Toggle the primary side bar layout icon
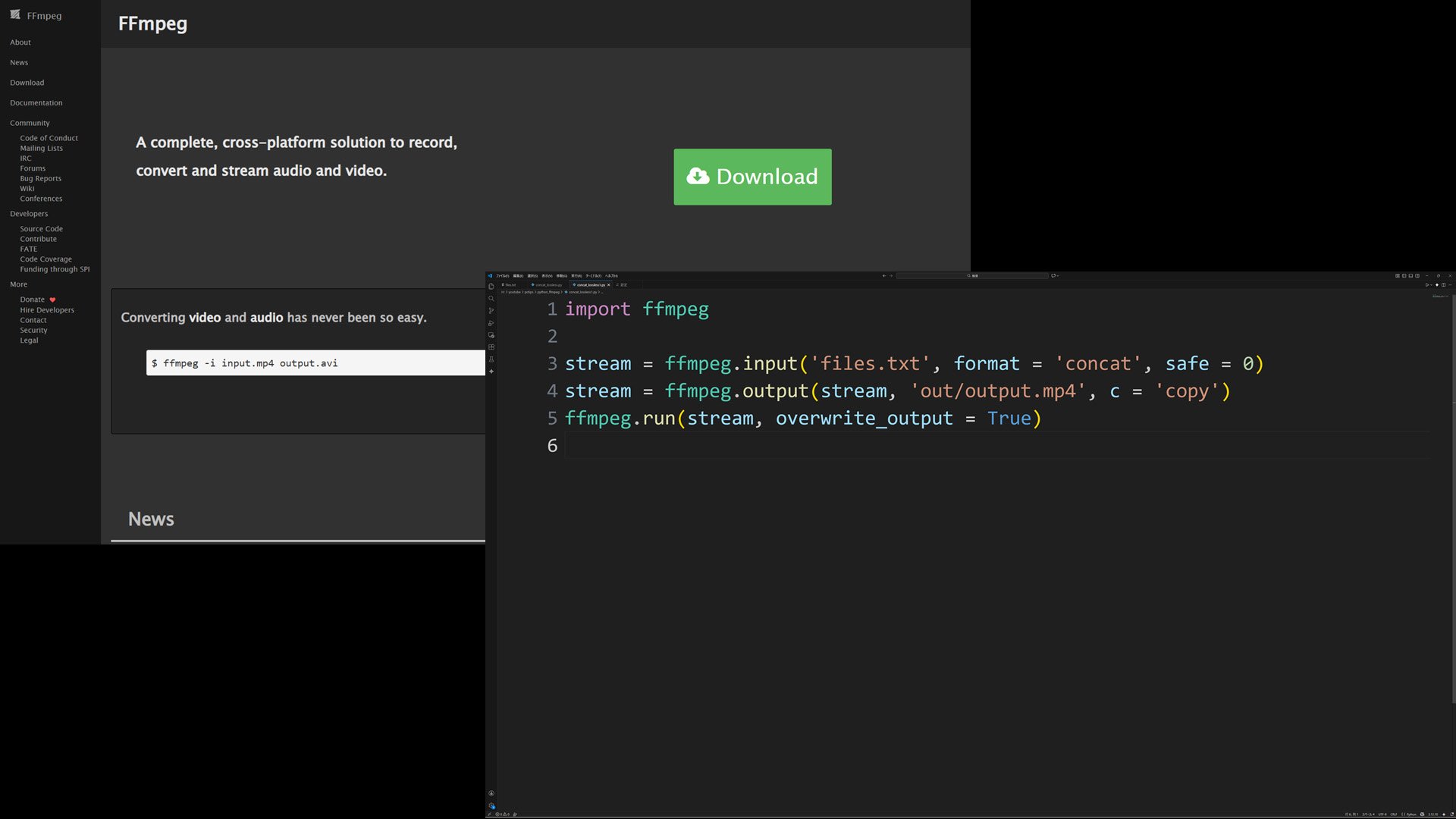Image resolution: width=1456 pixels, height=819 pixels. pos(1404,276)
